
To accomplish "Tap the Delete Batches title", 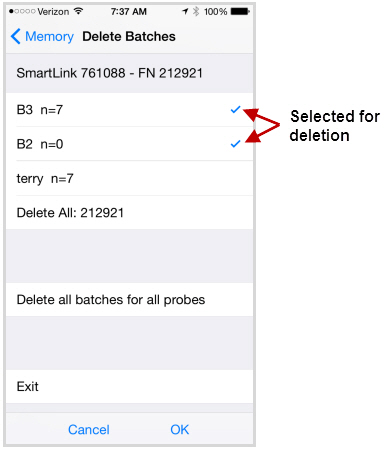I will [x=129, y=36].
